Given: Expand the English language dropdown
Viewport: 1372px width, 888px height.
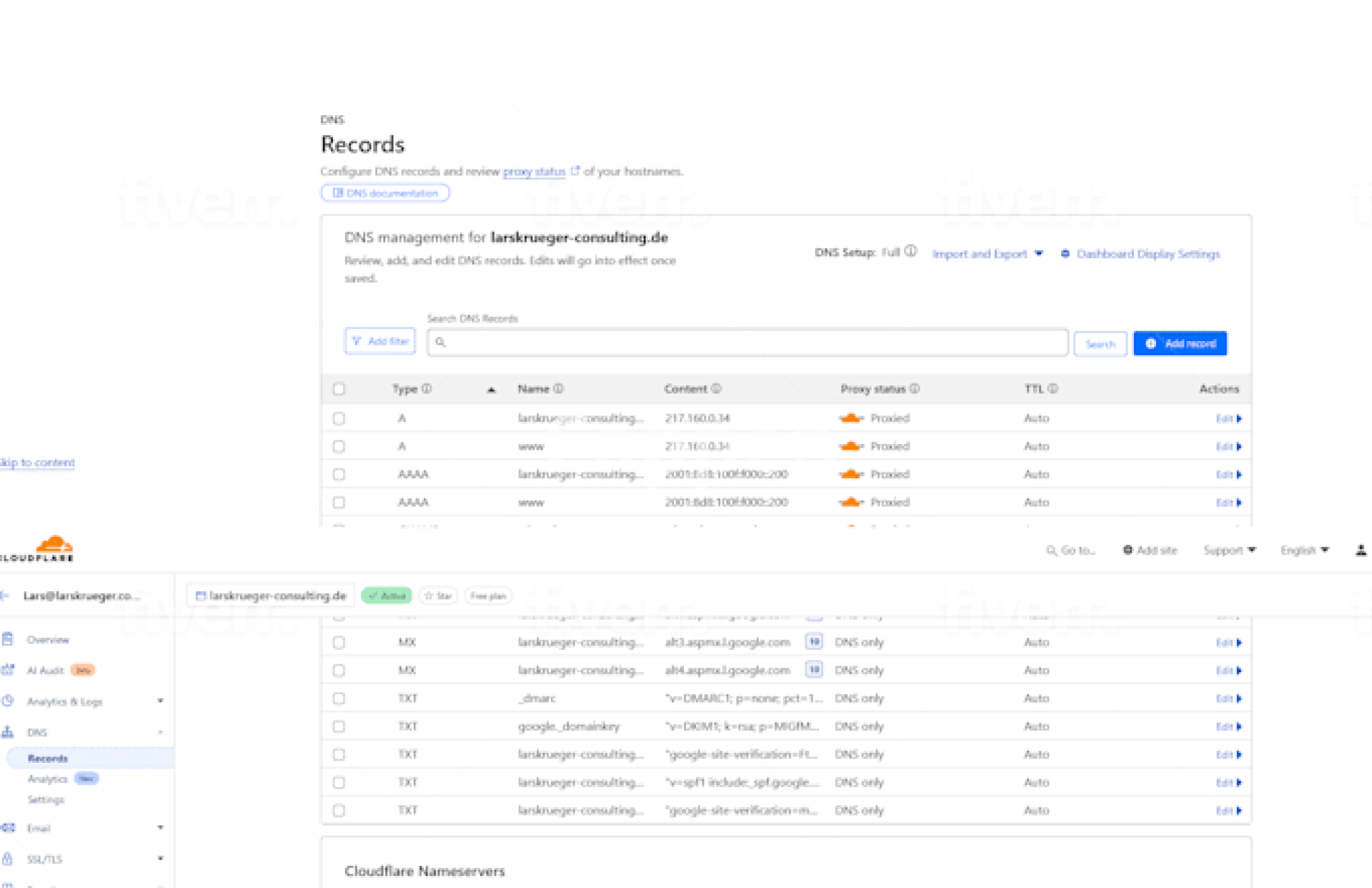Looking at the screenshot, I should click(x=1304, y=550).
